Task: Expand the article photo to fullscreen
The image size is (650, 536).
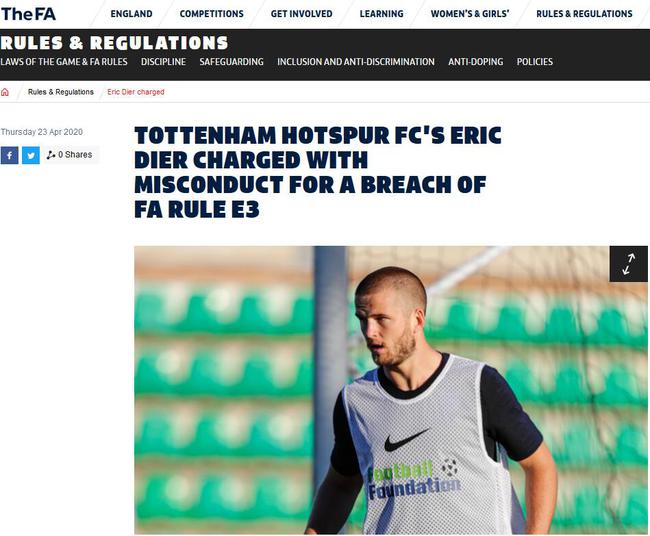Action: point(628,264)
